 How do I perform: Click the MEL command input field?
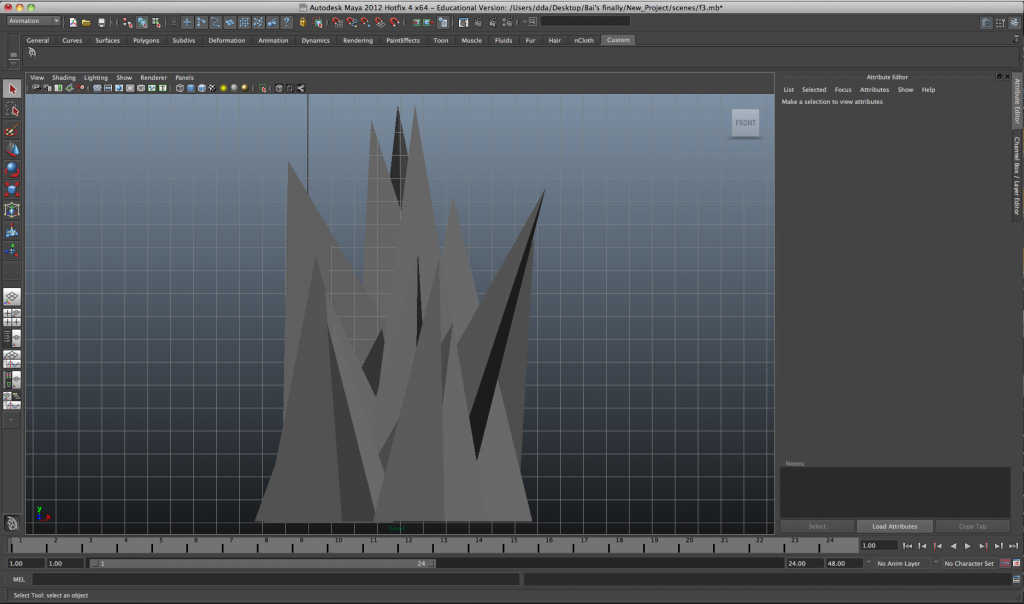[275, 579]
